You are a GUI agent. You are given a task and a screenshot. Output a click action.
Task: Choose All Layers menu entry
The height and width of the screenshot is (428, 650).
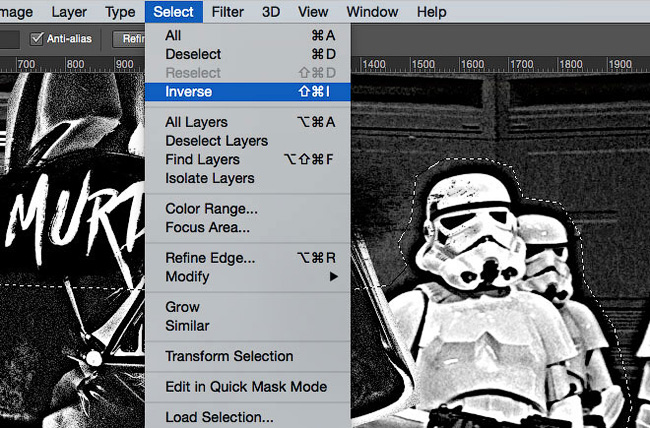click(x=248, y=122)
